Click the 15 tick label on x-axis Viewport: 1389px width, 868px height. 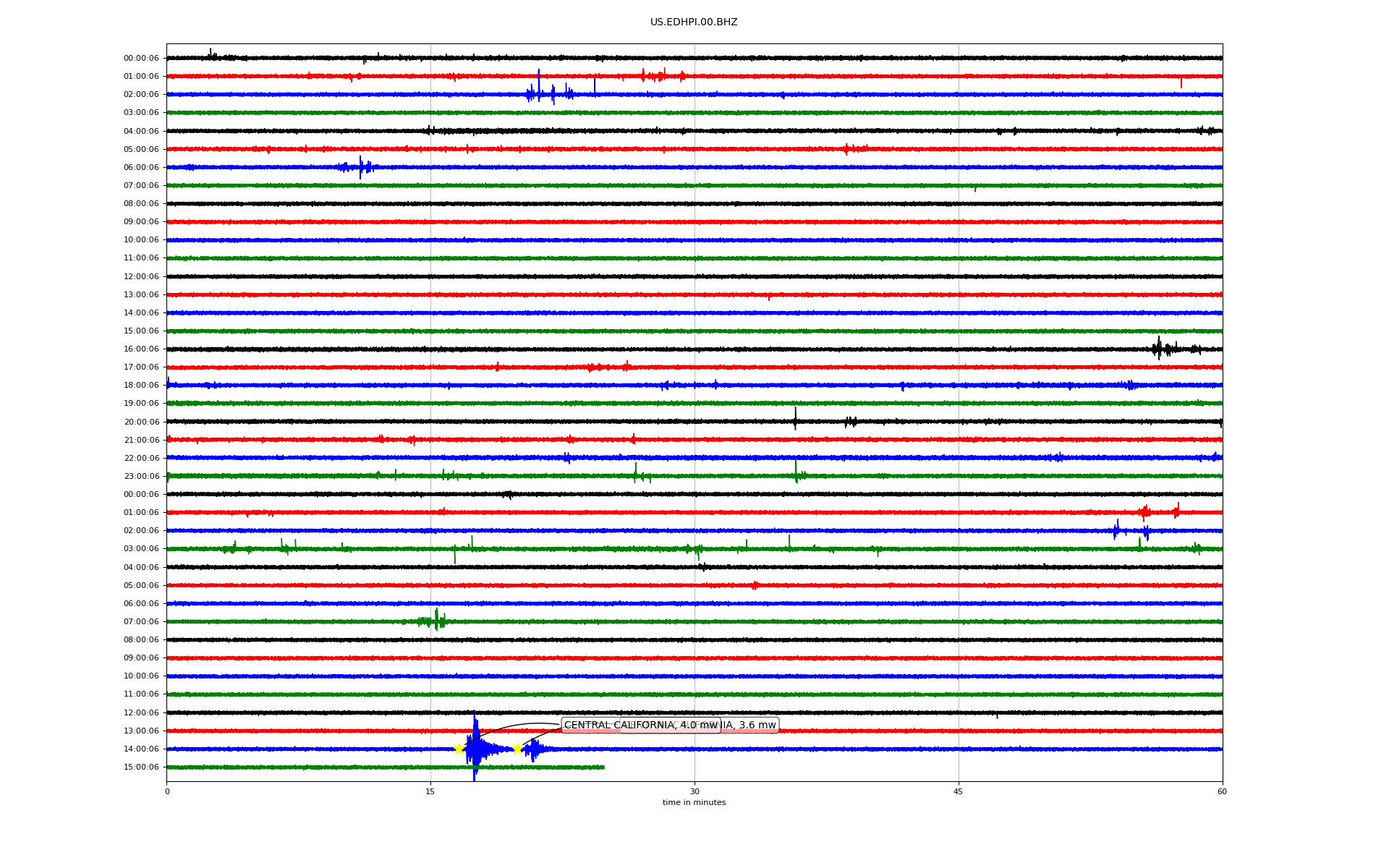click(430, 791)
